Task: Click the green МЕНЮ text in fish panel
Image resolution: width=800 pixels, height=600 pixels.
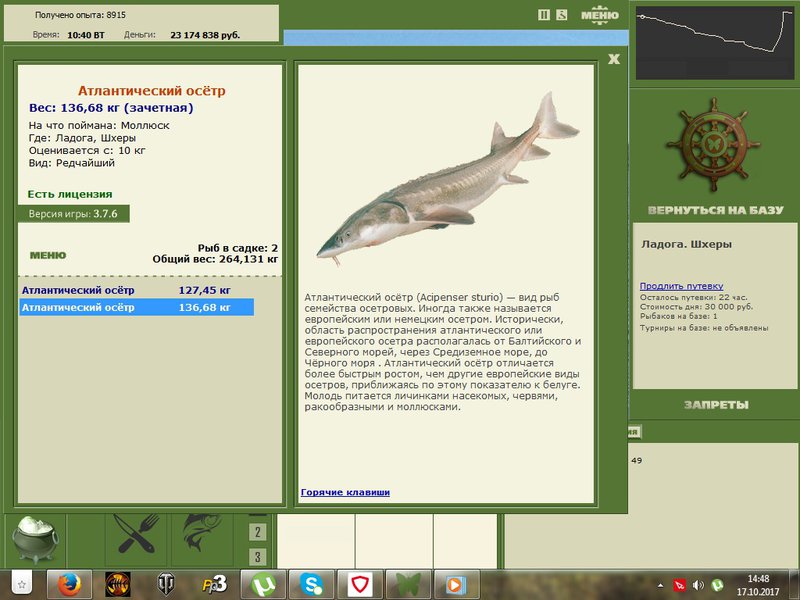Action: [48, 255]
